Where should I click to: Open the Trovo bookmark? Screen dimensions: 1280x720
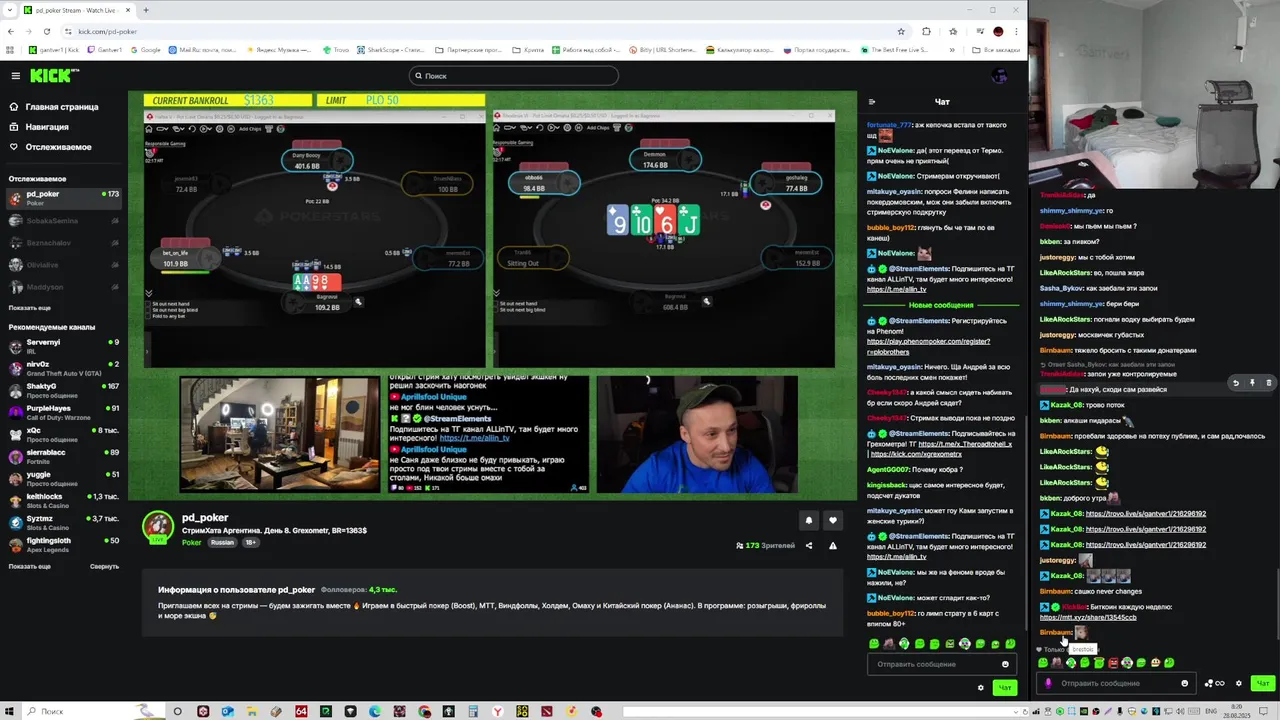pos(337,49)
